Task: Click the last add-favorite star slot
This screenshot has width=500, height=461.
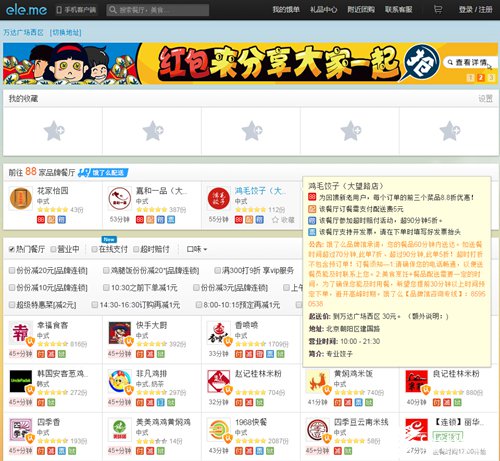Action: click(449, 131)
